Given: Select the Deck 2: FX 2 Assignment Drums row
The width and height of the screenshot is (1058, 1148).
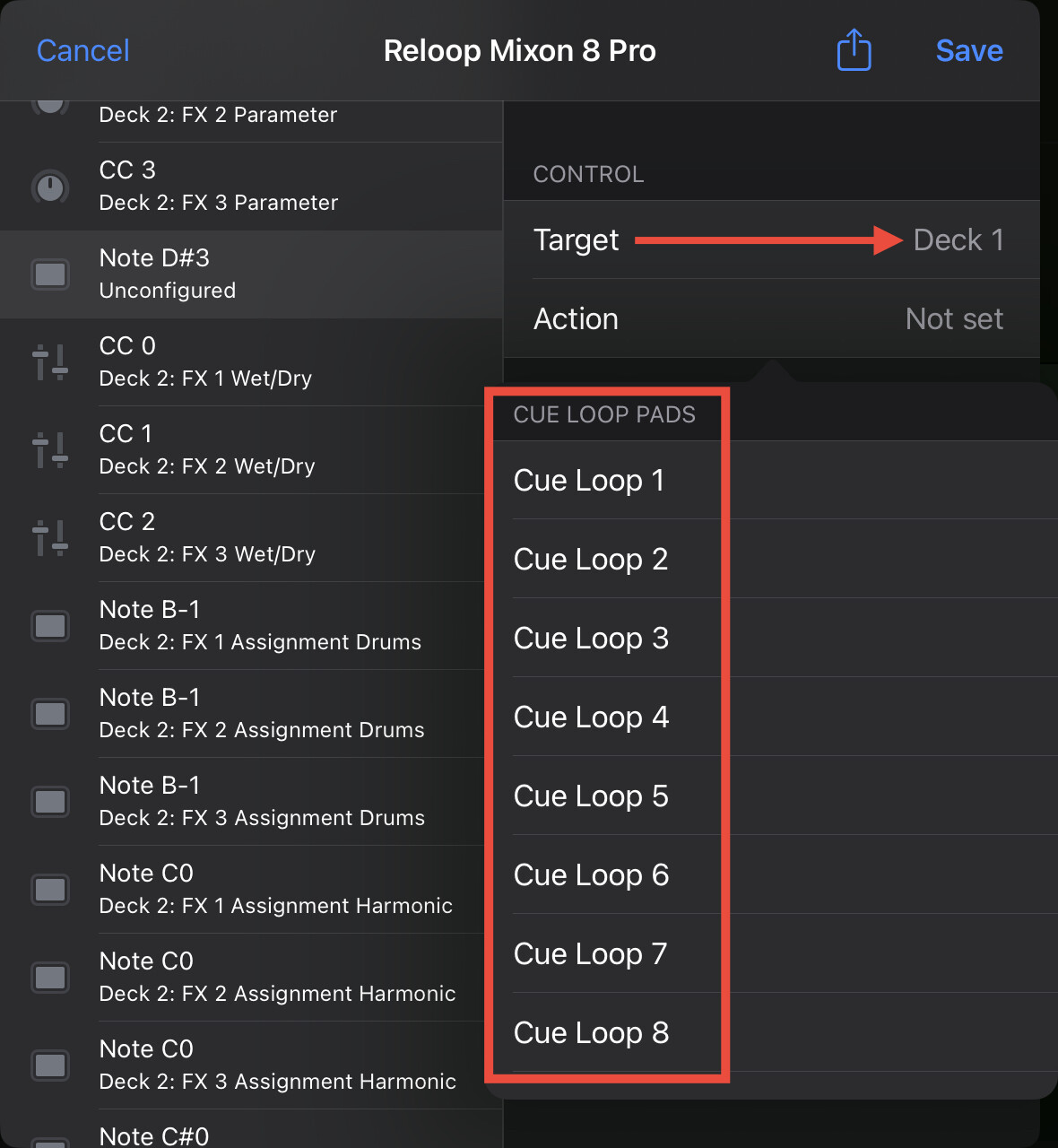Looking at the screenshot, I should pos(251,714).
